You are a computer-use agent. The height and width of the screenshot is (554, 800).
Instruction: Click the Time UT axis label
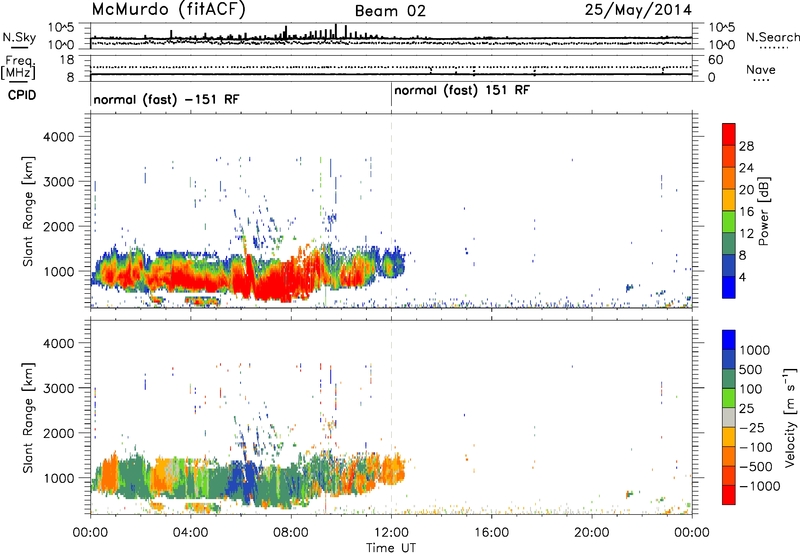click(391, 548)
